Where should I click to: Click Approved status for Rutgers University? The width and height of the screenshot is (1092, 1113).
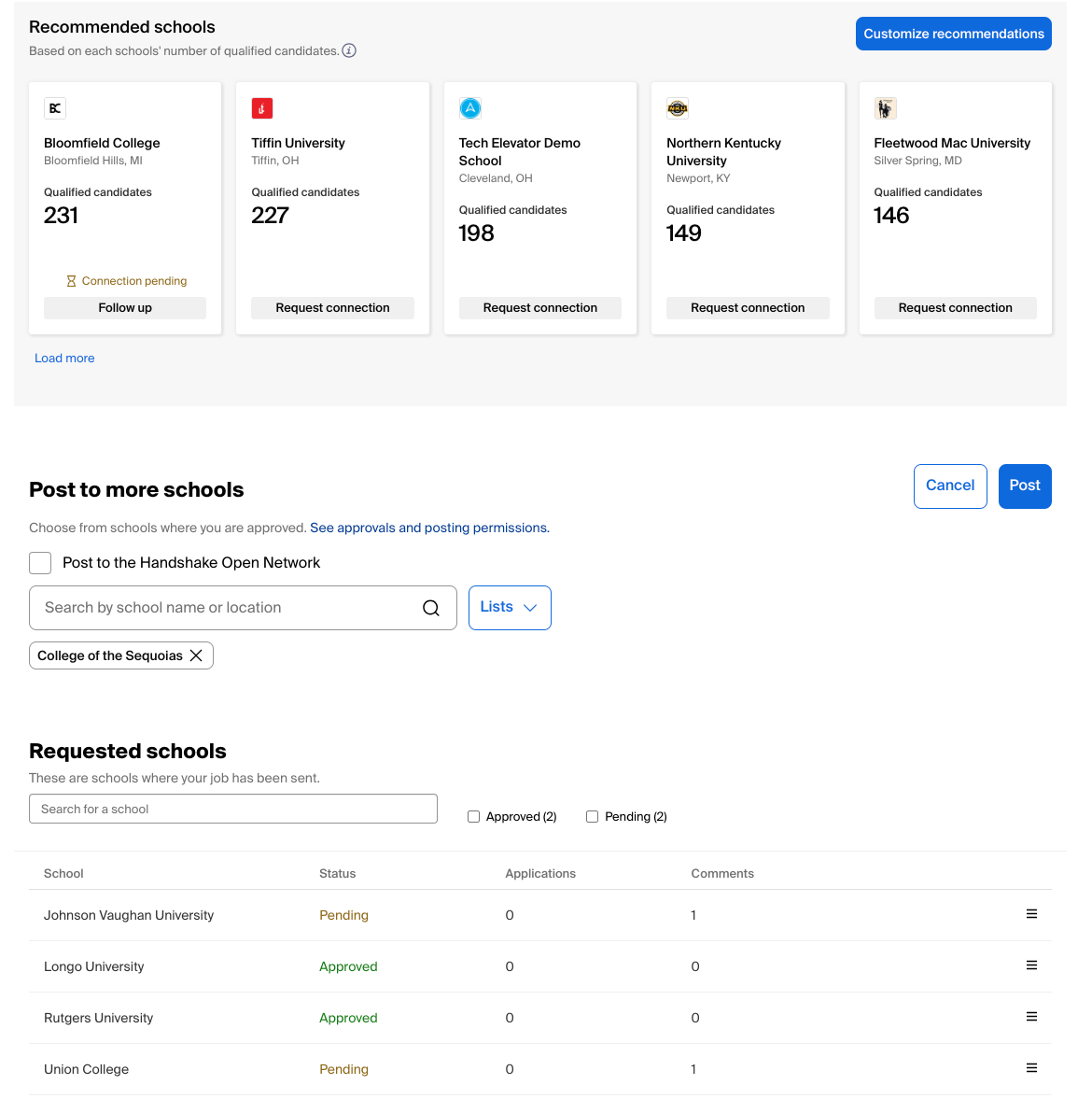click(x=348, y=1018)
